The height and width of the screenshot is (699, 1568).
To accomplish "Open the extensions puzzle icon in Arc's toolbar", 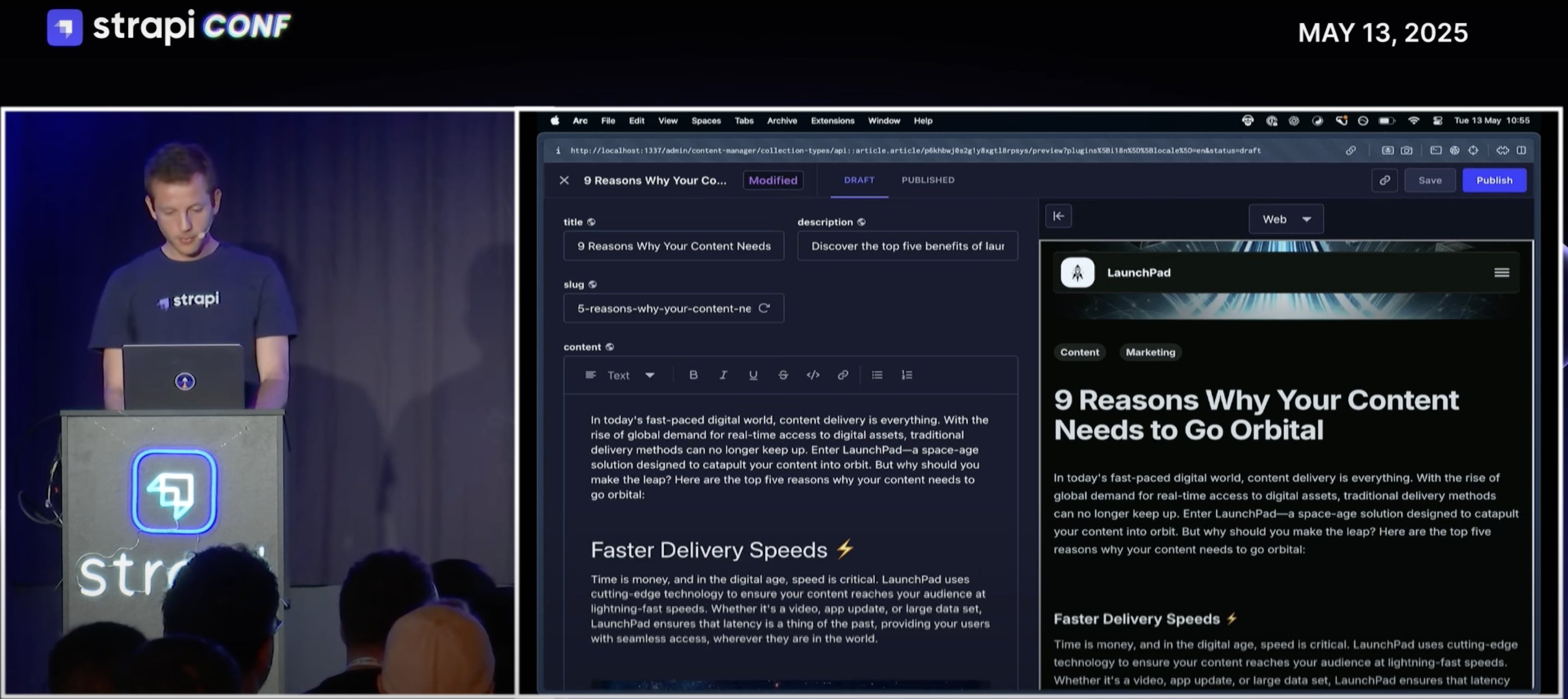I will coord(1503,150).
